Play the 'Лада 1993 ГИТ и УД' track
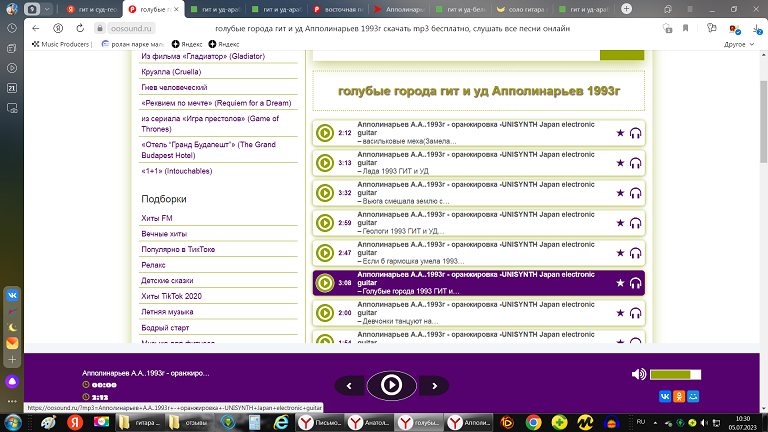 click(324, 163)
